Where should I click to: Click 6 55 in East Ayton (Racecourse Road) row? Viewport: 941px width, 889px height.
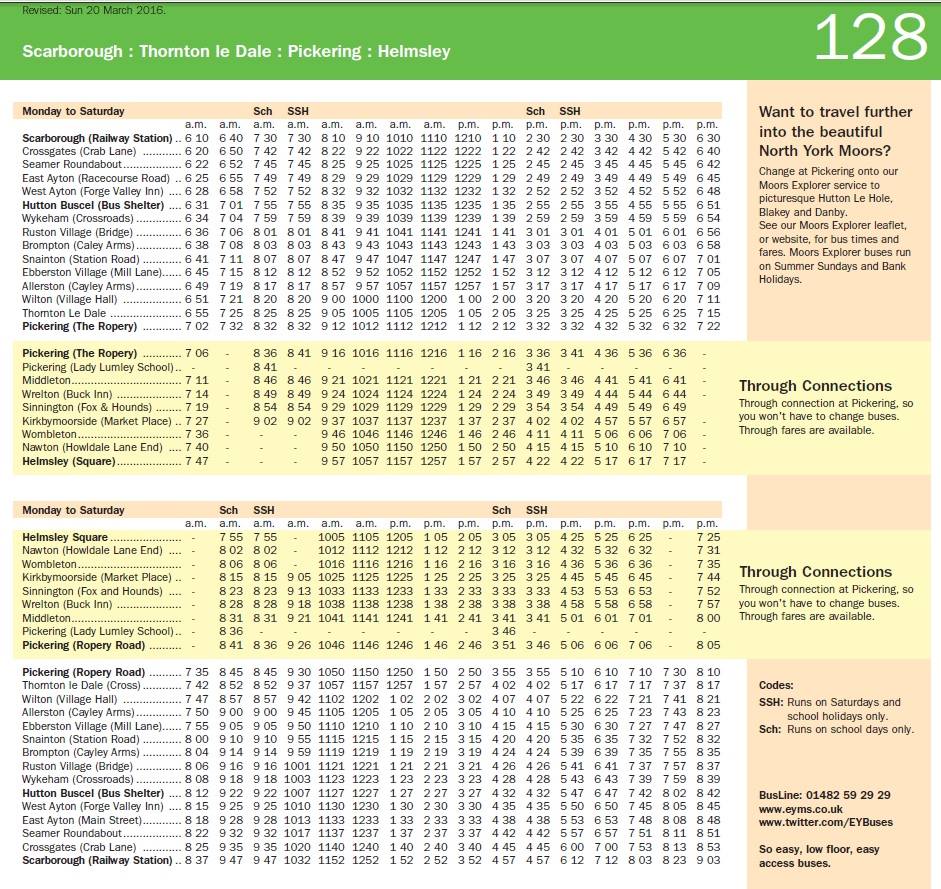231,178
